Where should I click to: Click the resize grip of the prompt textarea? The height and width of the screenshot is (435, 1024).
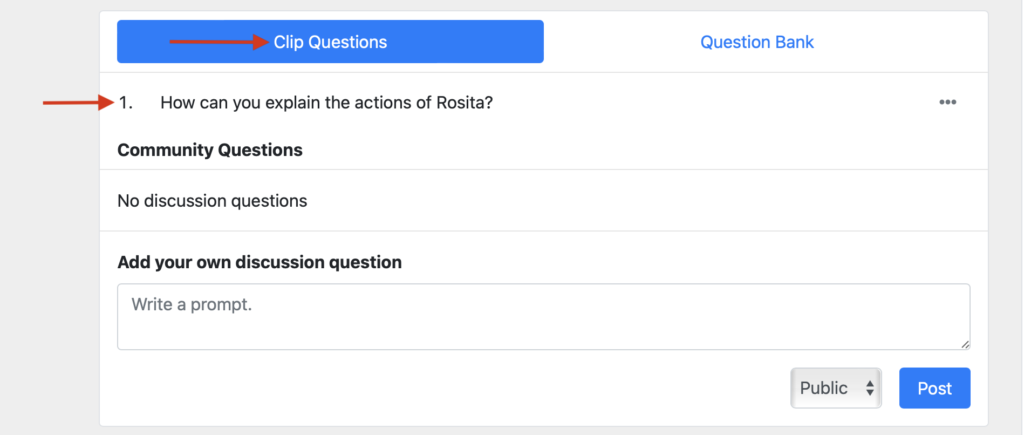965,345
